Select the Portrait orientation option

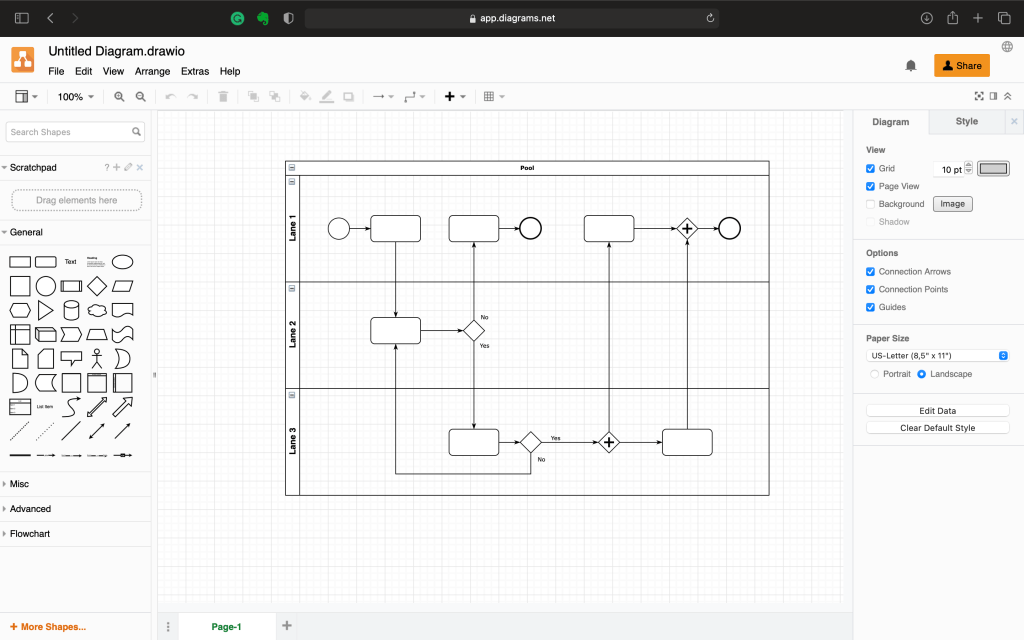coord(875,374)
